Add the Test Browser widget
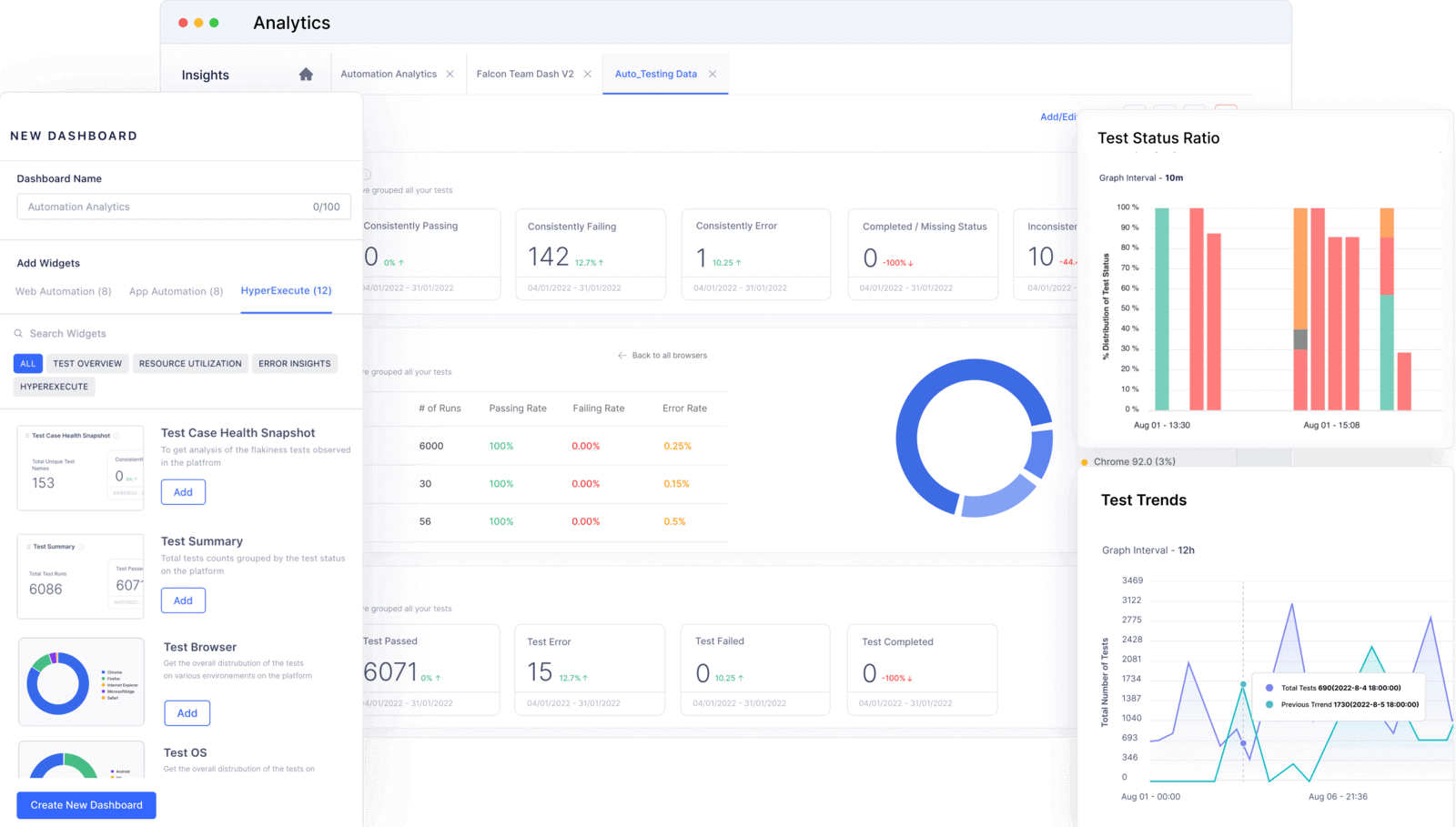Screen dimensions: 1456x827 [187, 713]
